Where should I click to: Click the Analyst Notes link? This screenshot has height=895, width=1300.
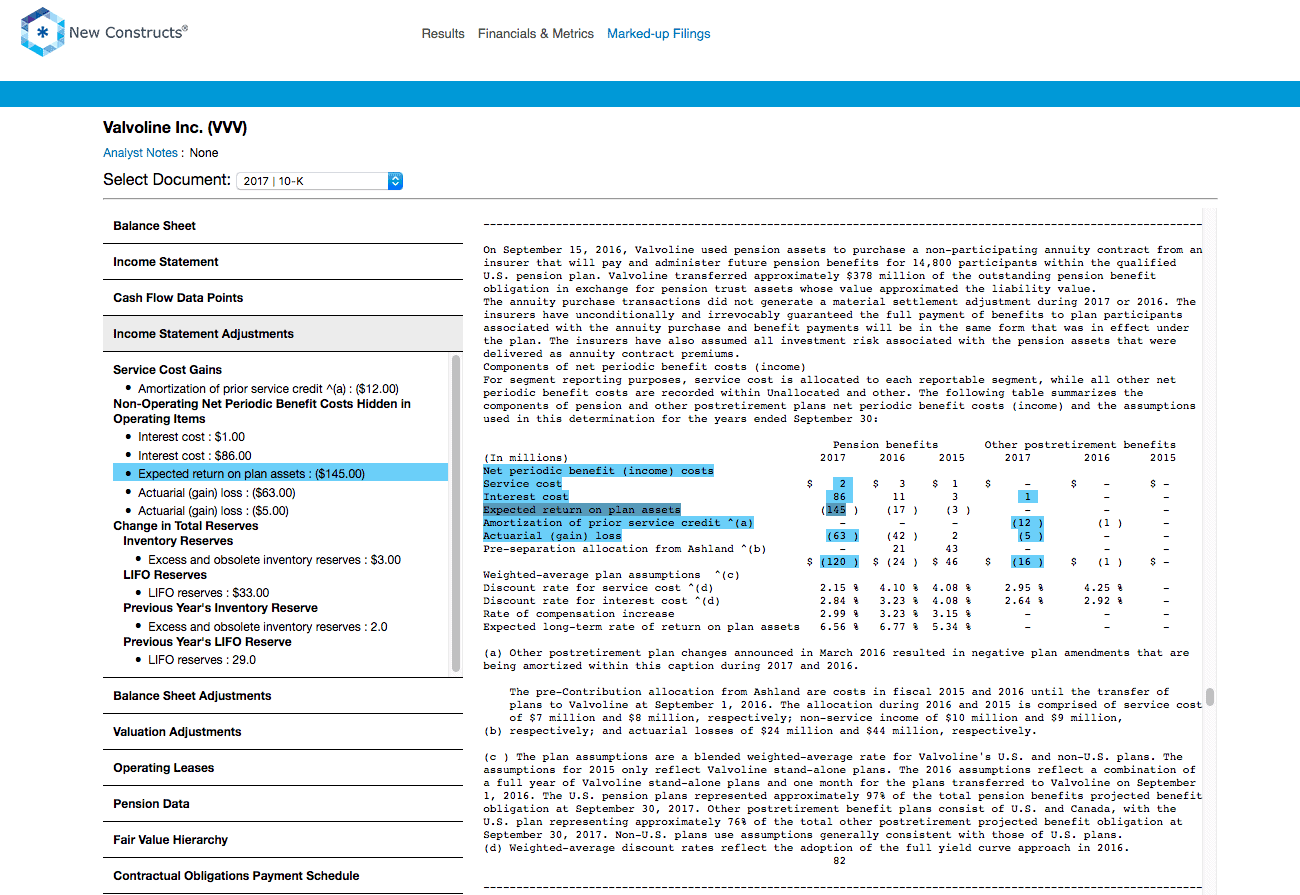pos(140,153)
